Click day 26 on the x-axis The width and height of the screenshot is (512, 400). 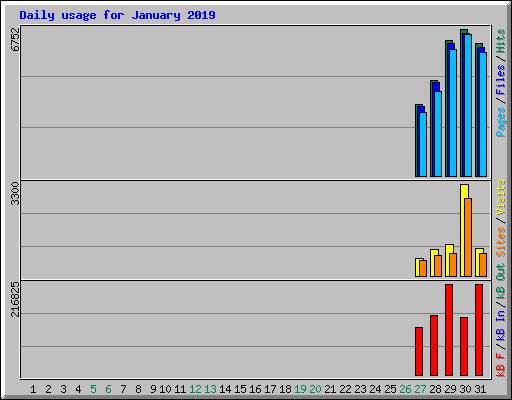pos(405,389)
